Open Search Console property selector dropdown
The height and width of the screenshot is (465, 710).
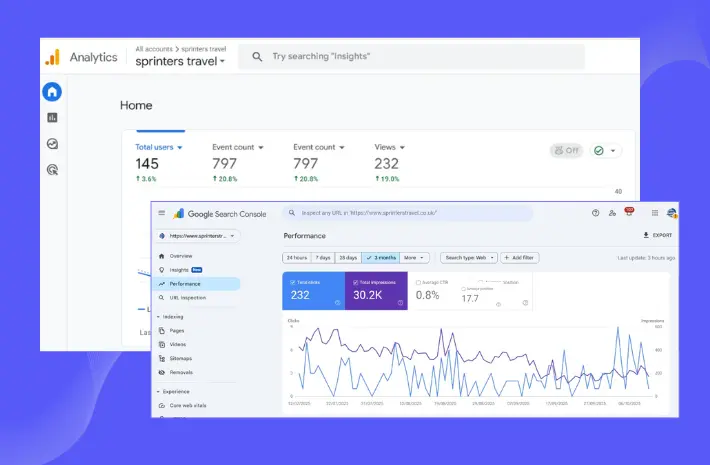[198, 236]
